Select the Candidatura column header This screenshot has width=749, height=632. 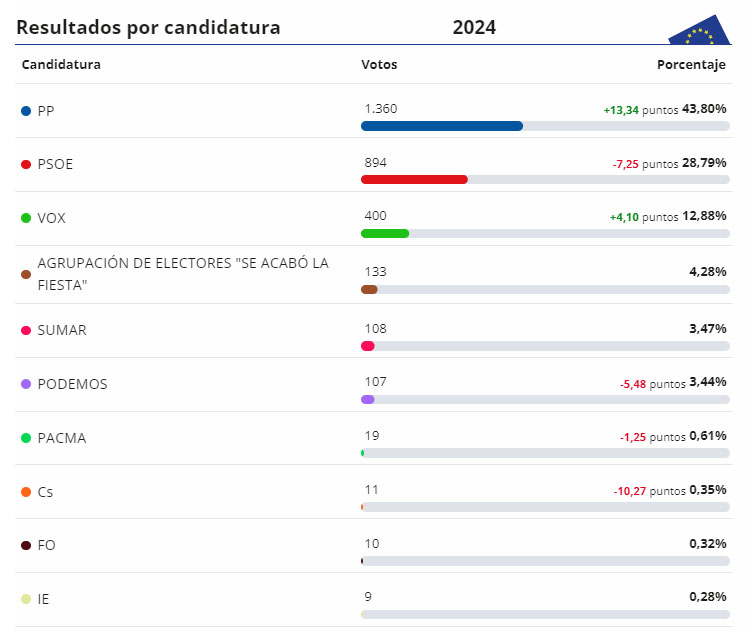(x=61, y=65)
